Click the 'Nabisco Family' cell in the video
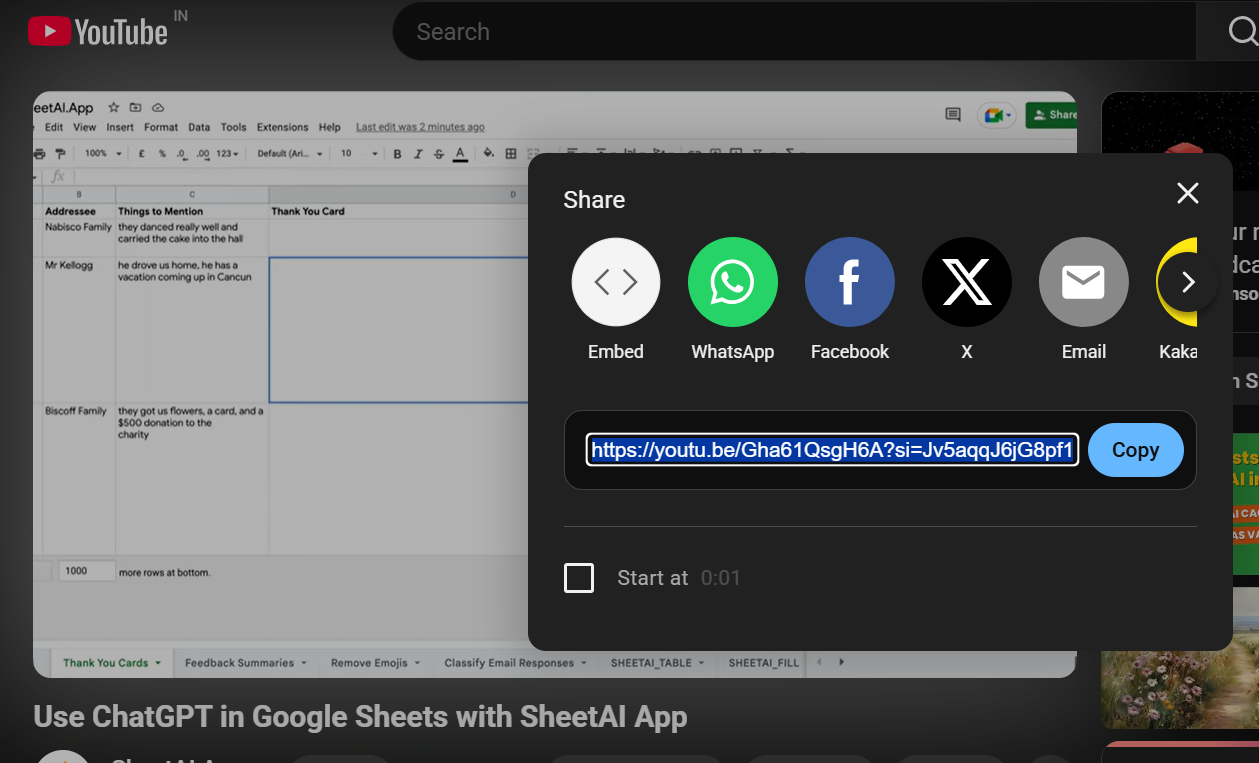 (x=78, y=238)
